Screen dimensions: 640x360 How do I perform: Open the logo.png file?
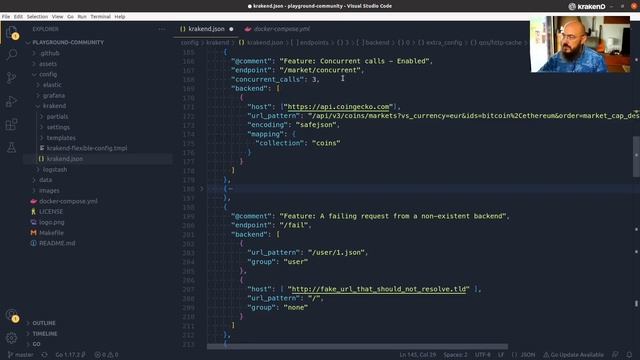[x=51, y=222]
